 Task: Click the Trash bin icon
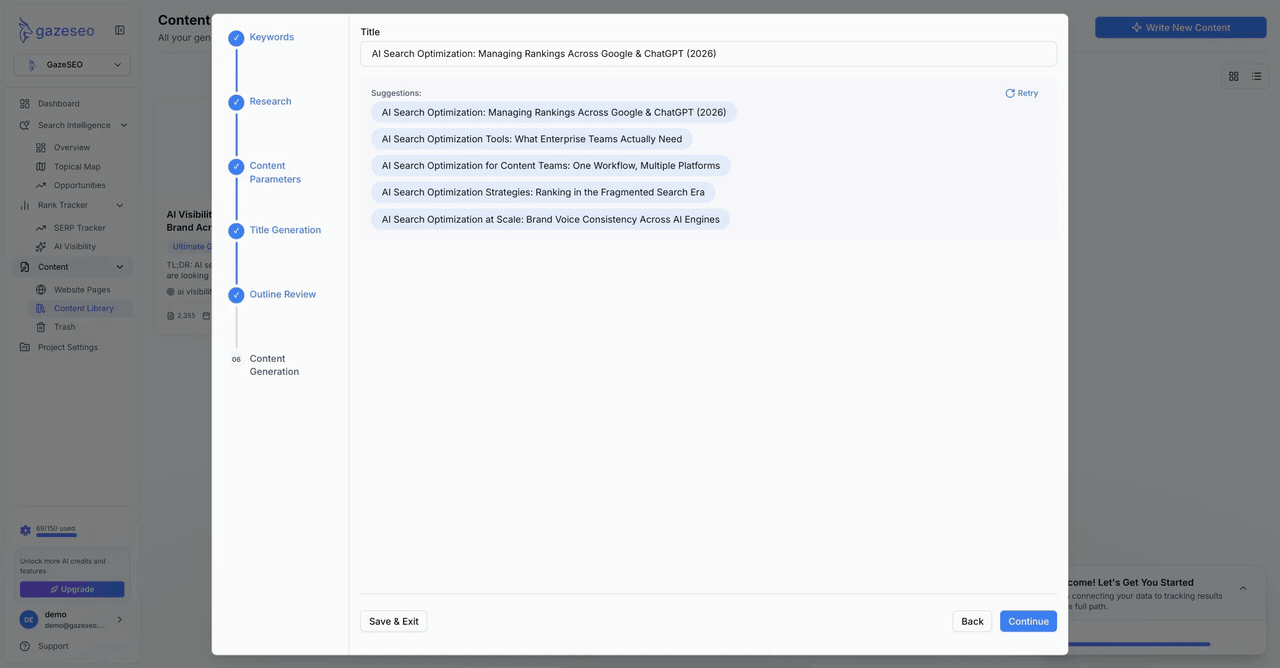(41, 327)
